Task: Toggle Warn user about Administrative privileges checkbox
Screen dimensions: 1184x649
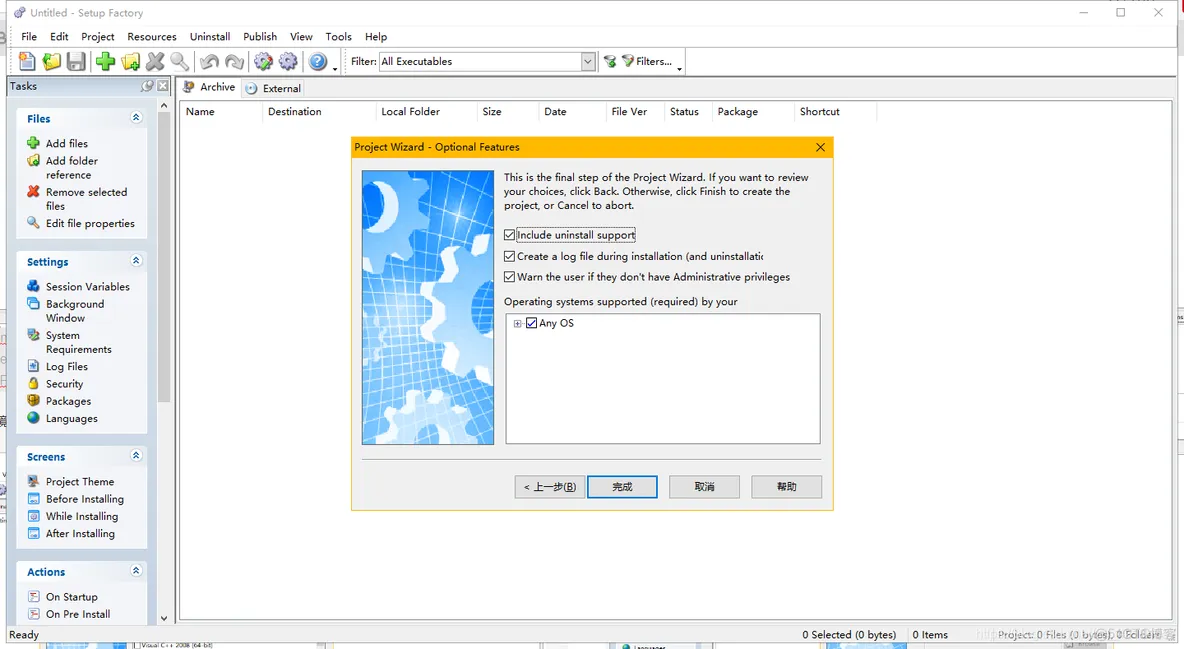Action: [x=510, y=277]
